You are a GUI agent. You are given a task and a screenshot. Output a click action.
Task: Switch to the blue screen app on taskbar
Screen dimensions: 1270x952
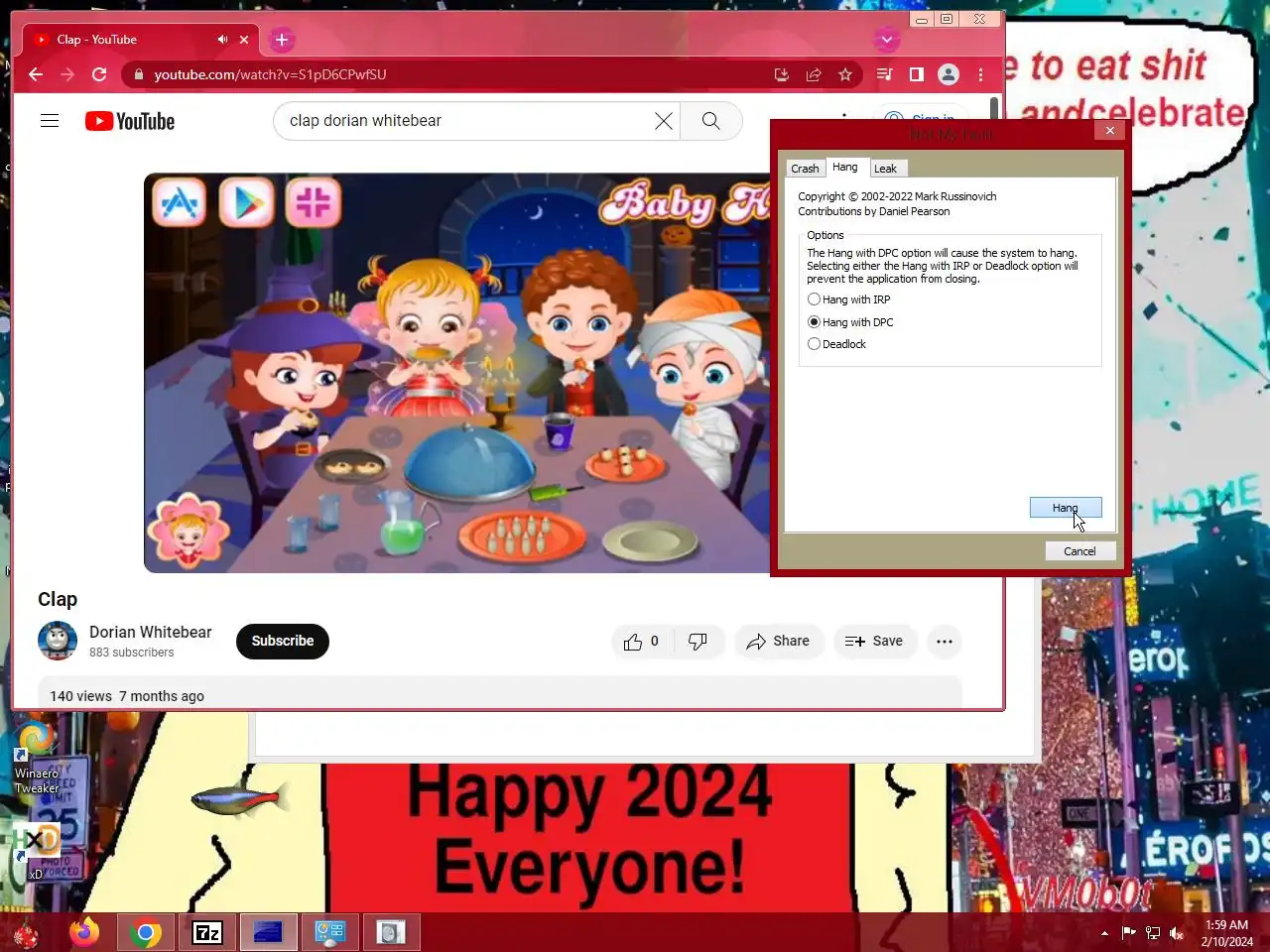click(x=268, y=932)
